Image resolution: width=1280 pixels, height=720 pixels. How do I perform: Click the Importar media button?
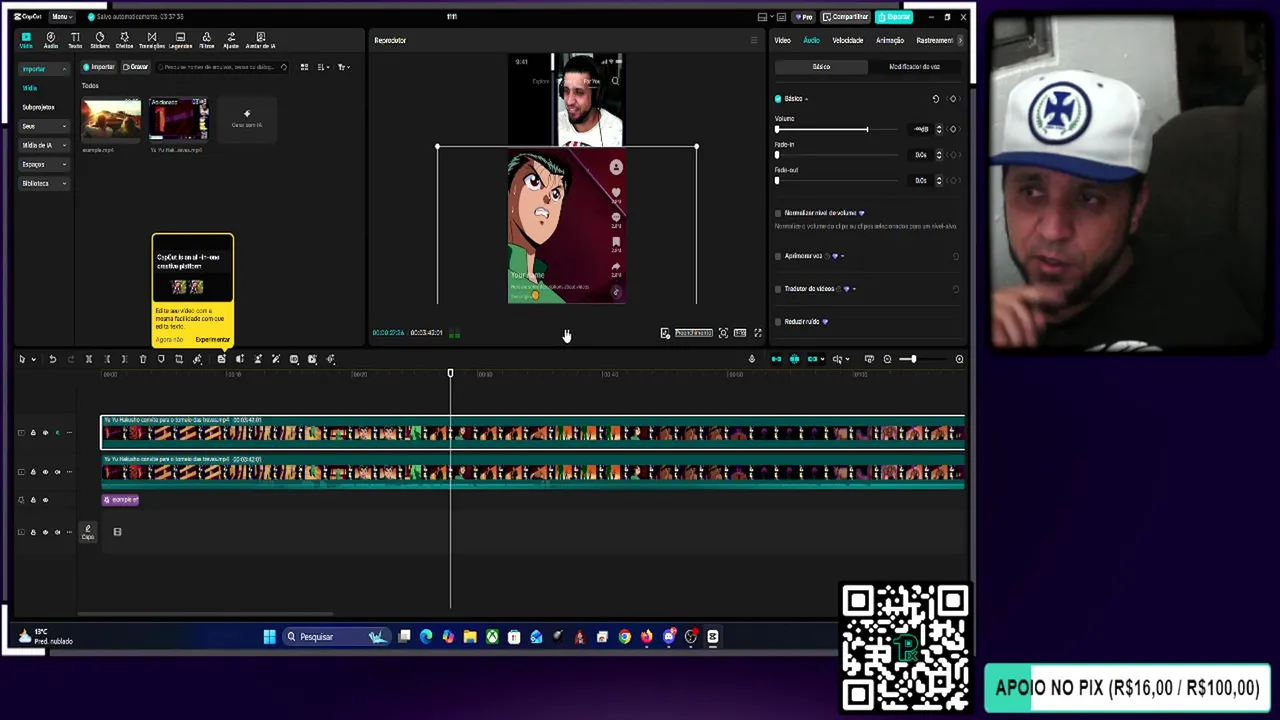[99, 67]
